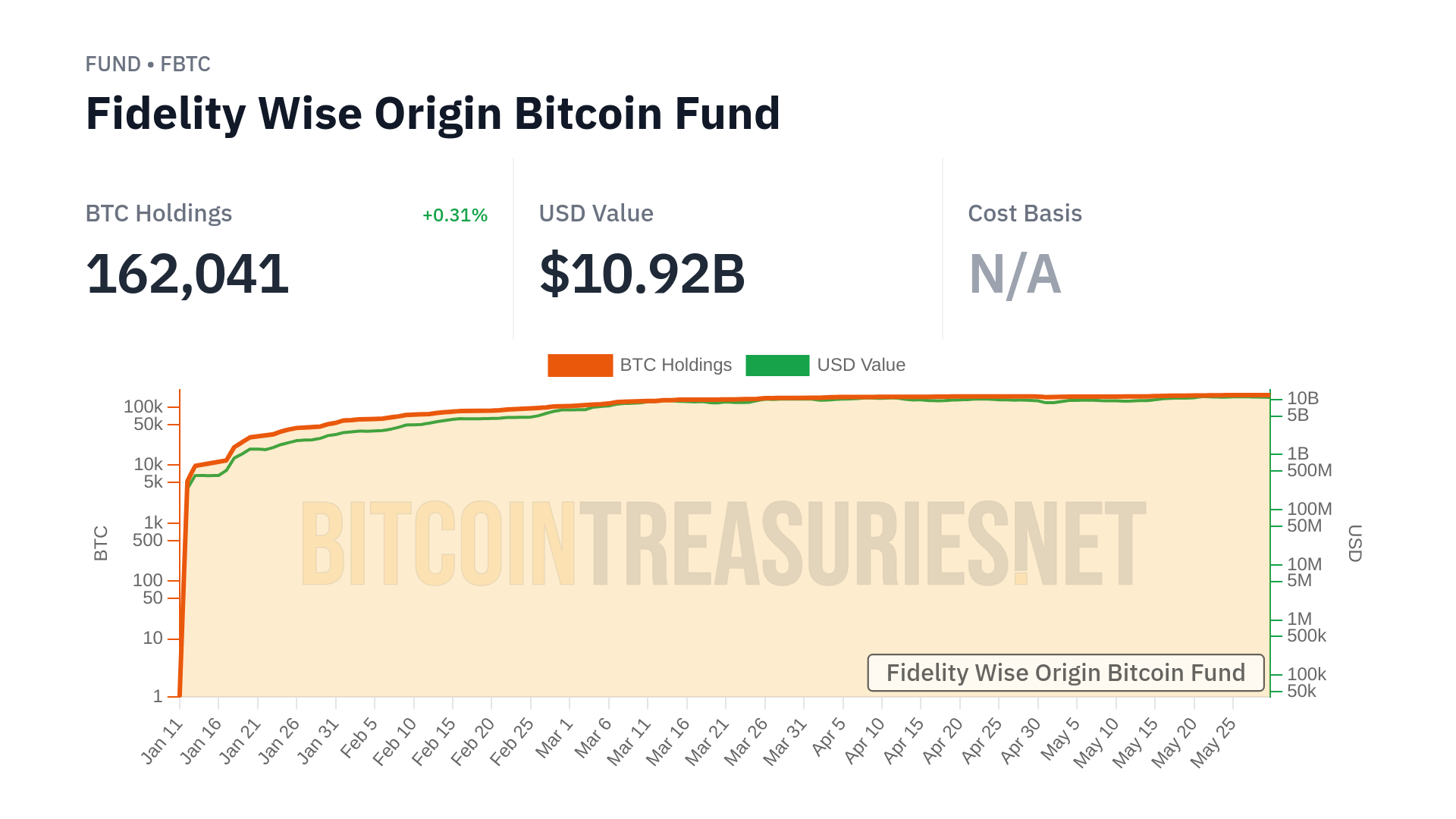Select the 162,041 BTC Holdings figure
Image resolution: width=1456 pixels, height=819 pixels.
pos(187,274)
